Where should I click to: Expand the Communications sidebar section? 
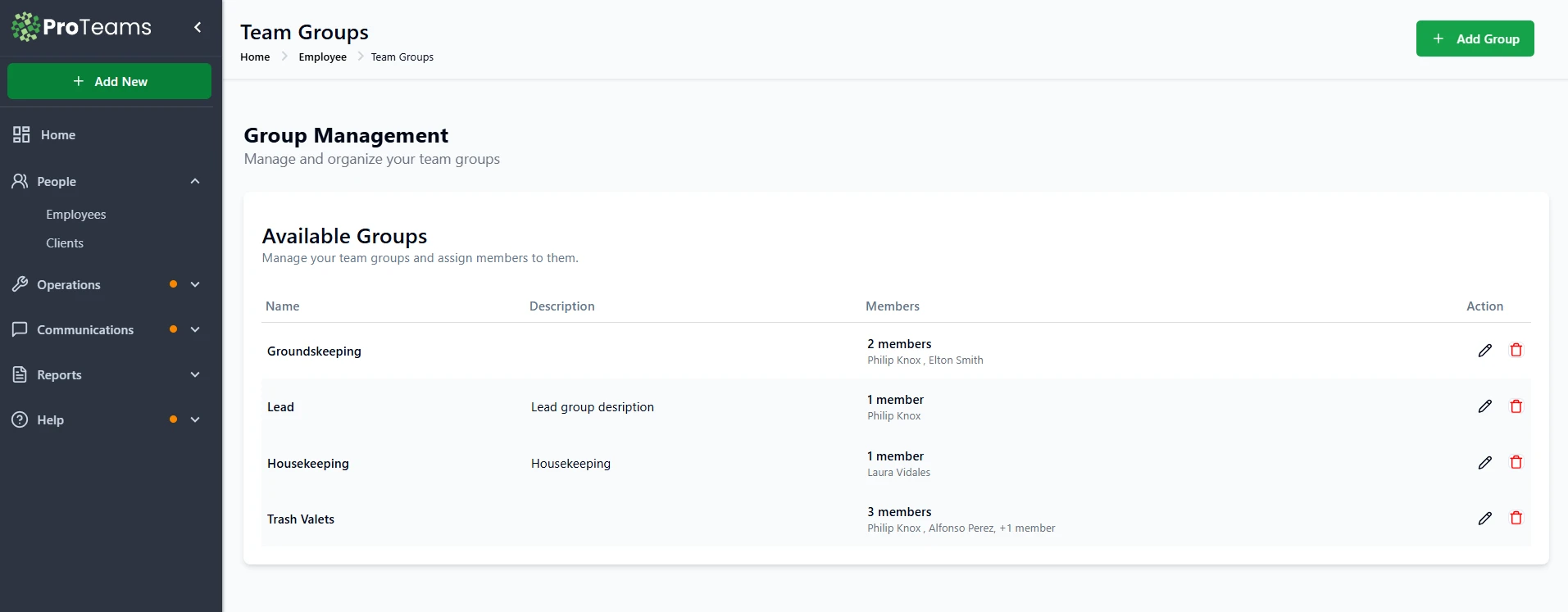coord(195,329)
